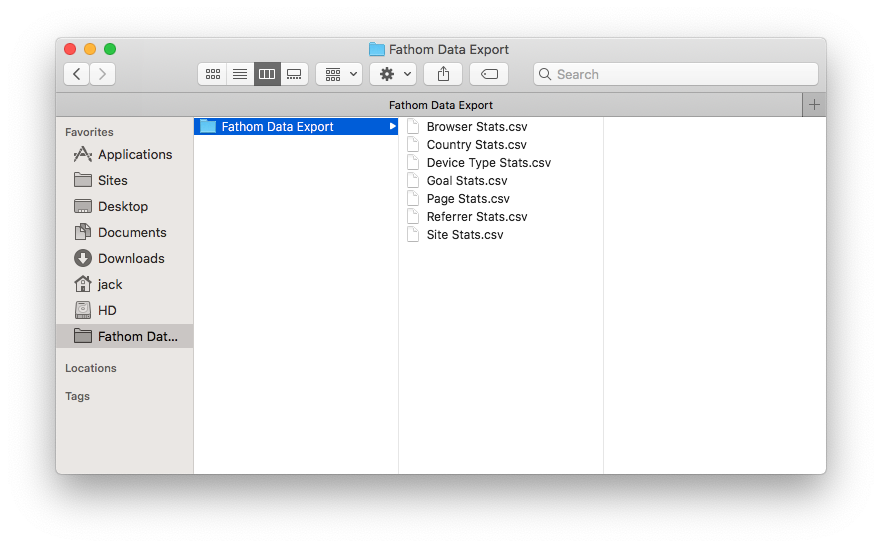
Task: Click the disclosure arrow on Fathom Data Export
Action: pos(392,127)
